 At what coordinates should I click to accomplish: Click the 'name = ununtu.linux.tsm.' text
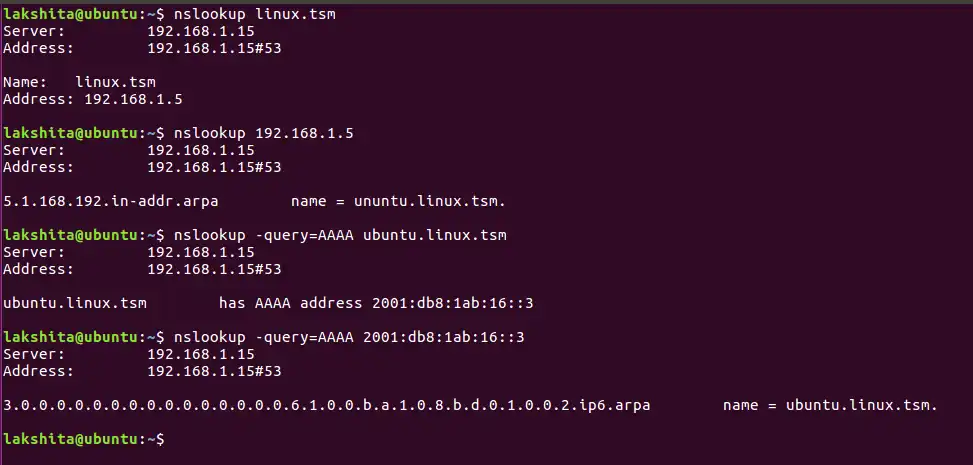(x=398, y=201)
